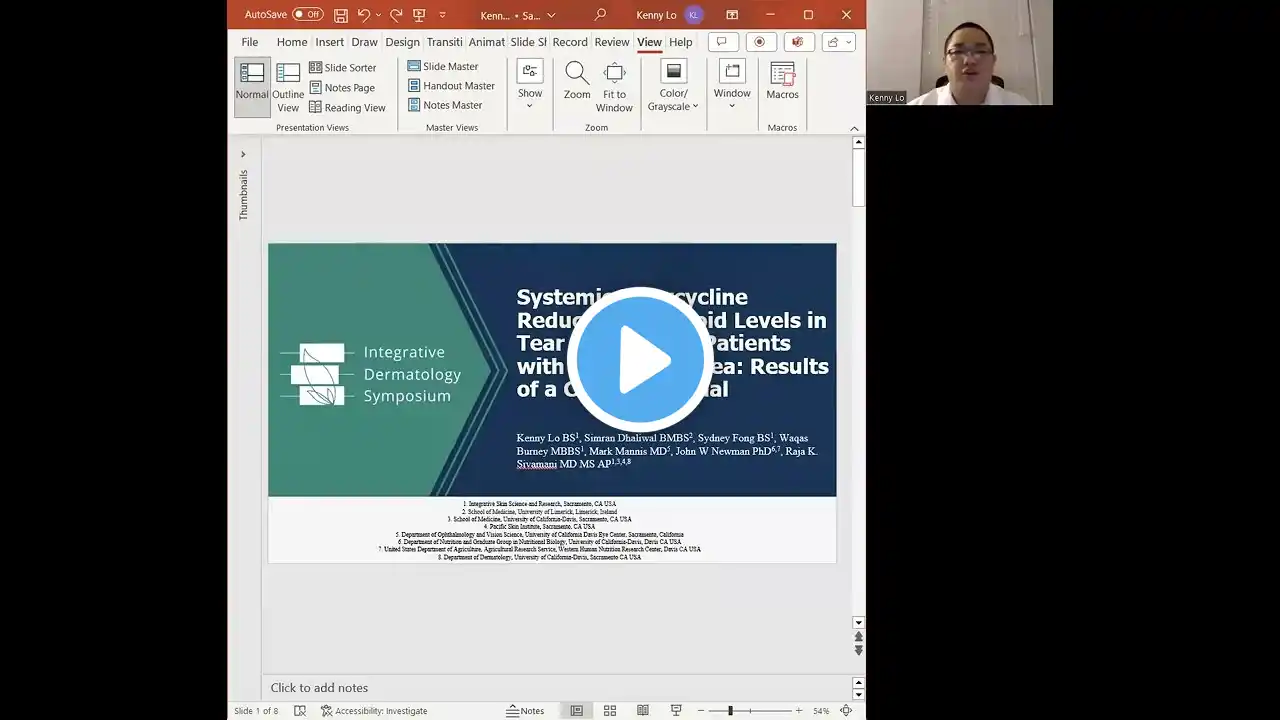Switch to the Review tab
The height and width of the screenshot is (720, 1280).
[612, 42]
